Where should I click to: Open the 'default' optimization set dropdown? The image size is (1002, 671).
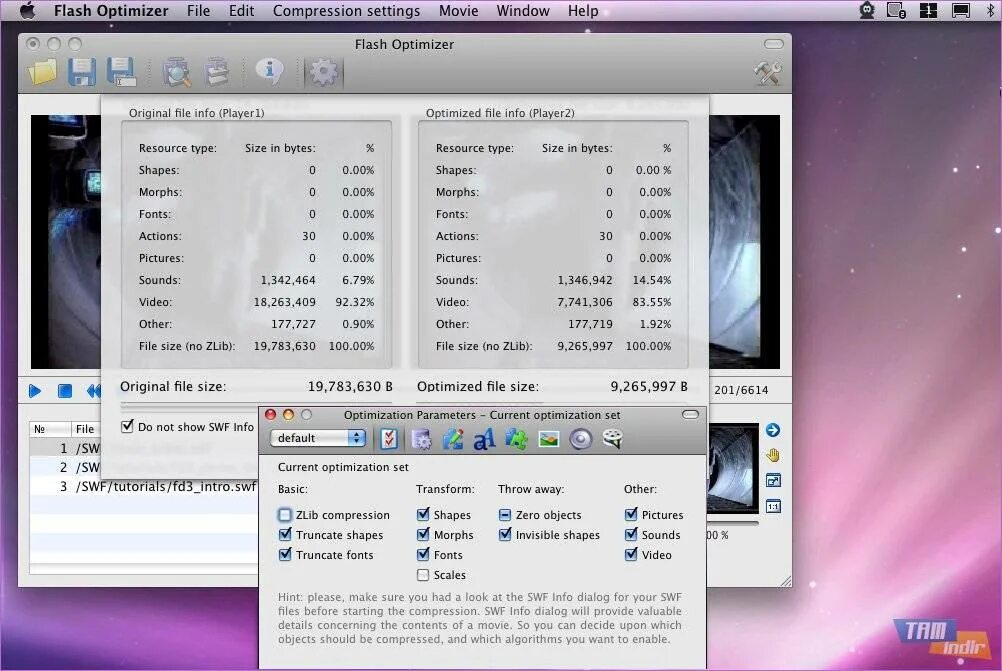[318, 438]
